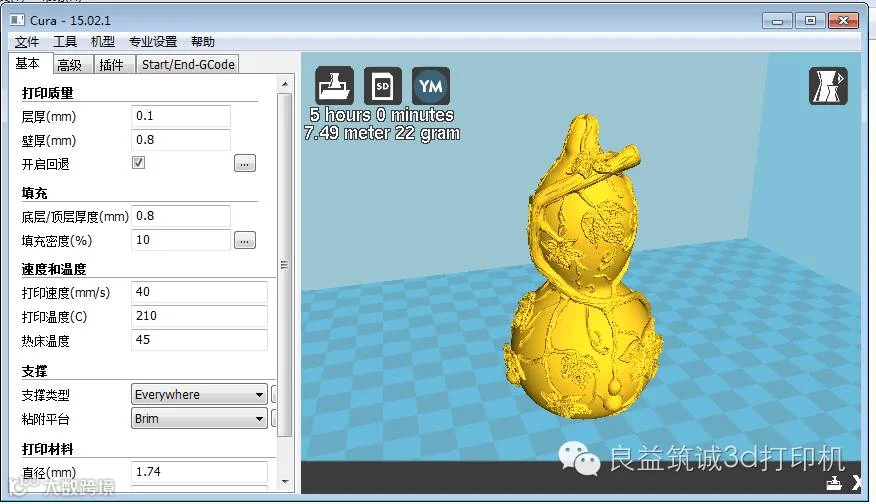The width and height of the screenshot is (876, 504).
Task: Click the 打印温度(C) input field
Action: (199, 316)
